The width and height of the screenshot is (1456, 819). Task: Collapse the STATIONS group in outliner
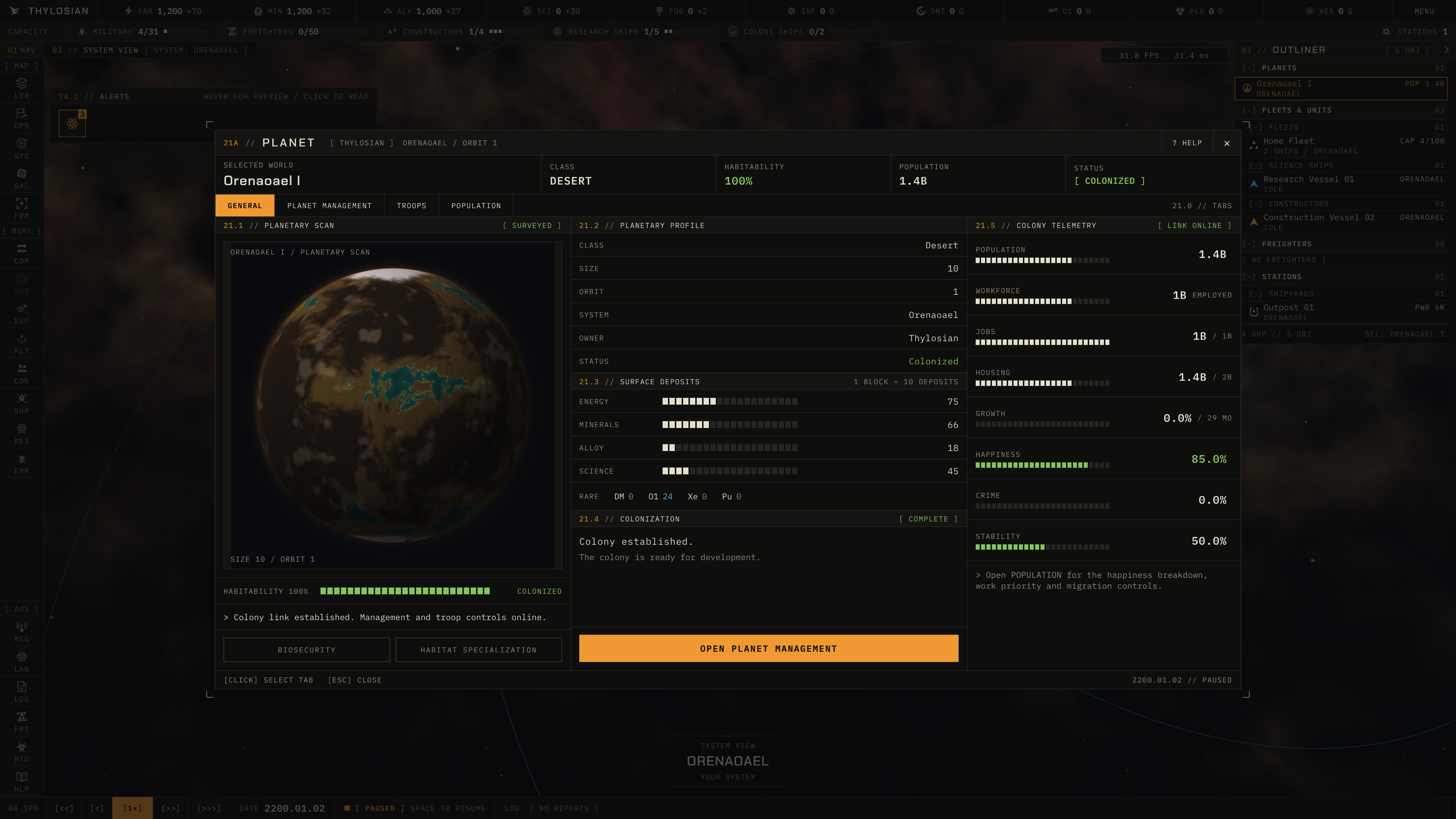tap(1249, 277)
